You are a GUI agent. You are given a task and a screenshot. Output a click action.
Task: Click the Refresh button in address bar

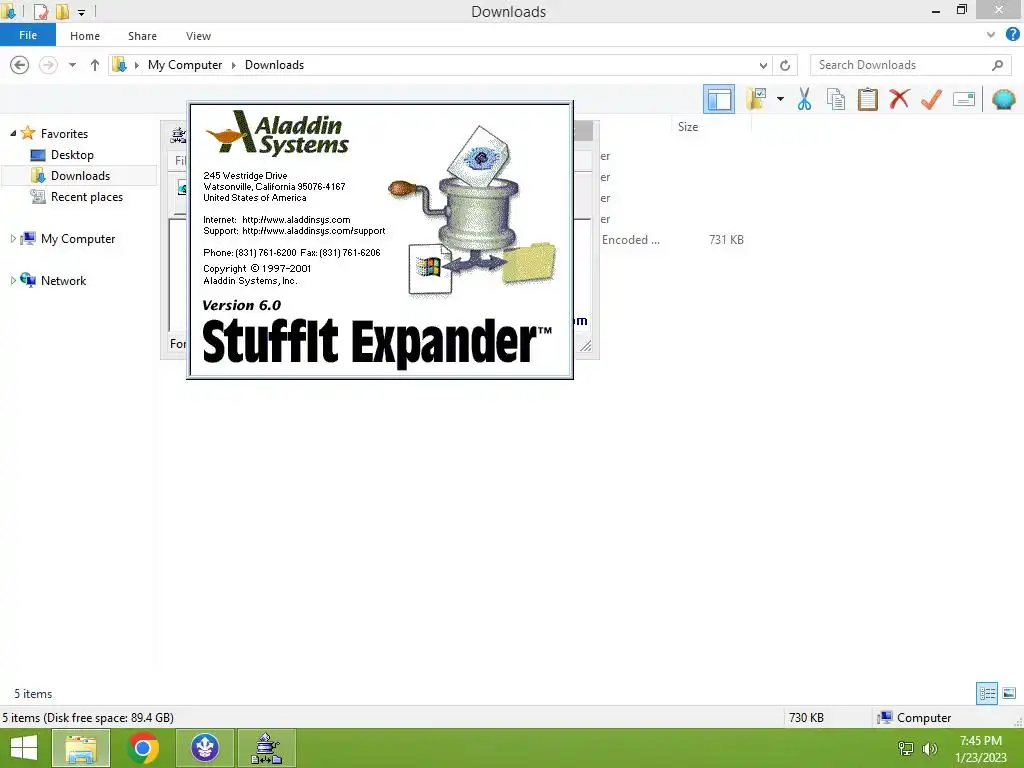[785, 65]
